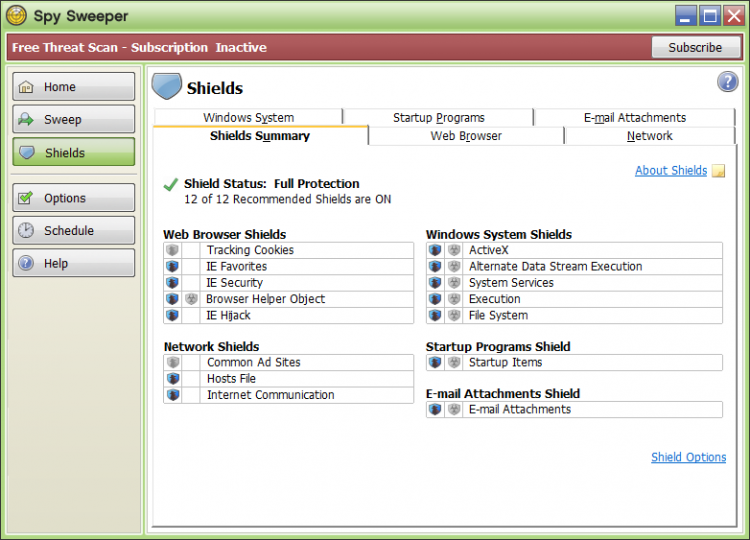Image resolution: width=750 pixels, height=540 pixels.
Task: Click the ActiveX biohazard icon
Action: click(x=454, y=250)
